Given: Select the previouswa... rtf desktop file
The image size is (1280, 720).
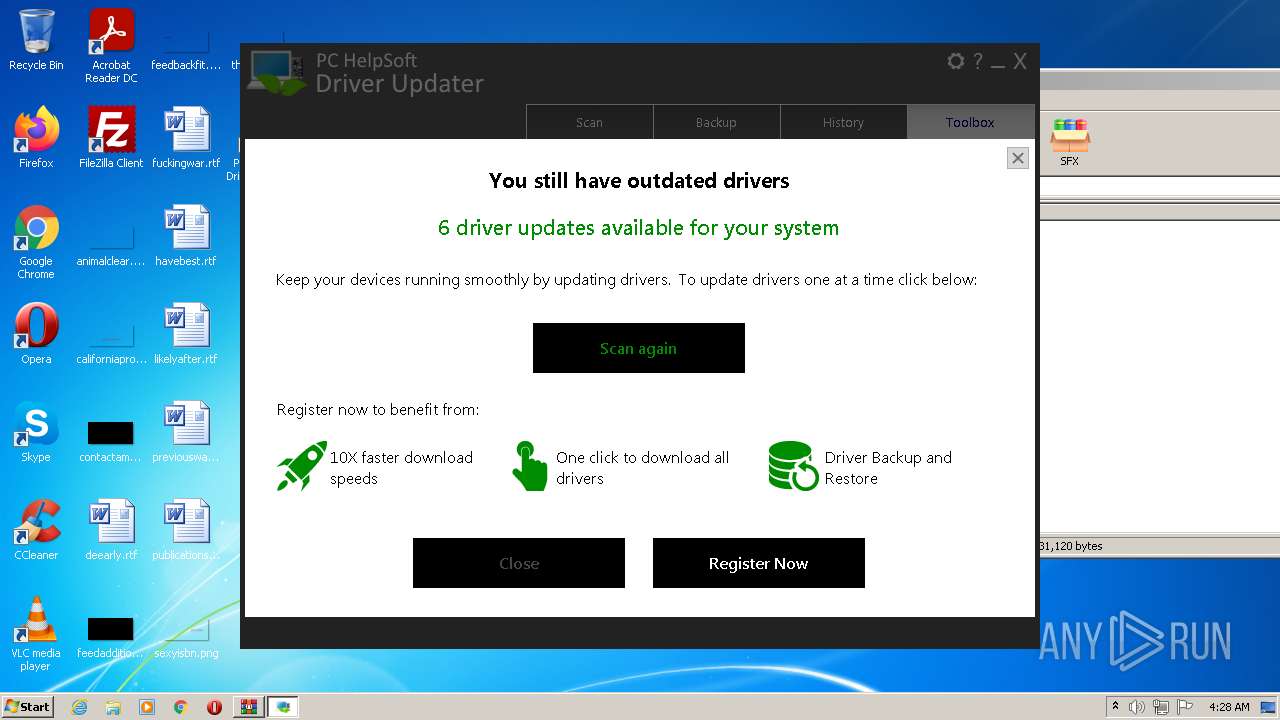Looking at the screenshot, I should 186,432.
